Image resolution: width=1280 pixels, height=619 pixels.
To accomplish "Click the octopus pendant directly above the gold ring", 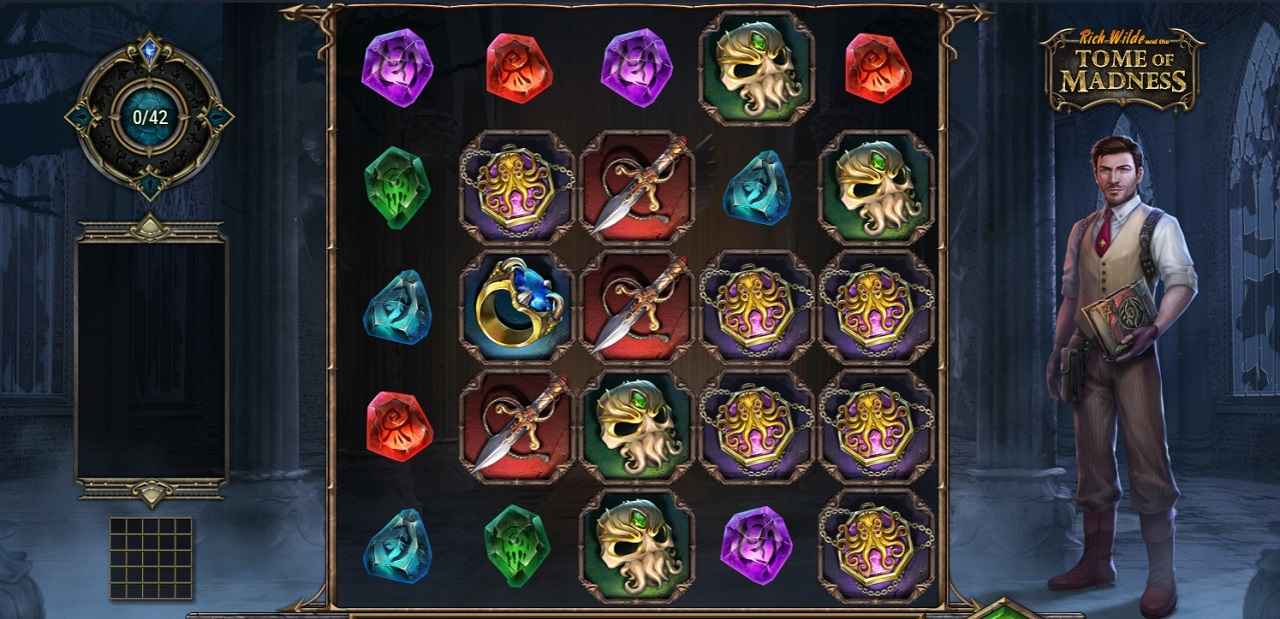I will tap(517, 187).
